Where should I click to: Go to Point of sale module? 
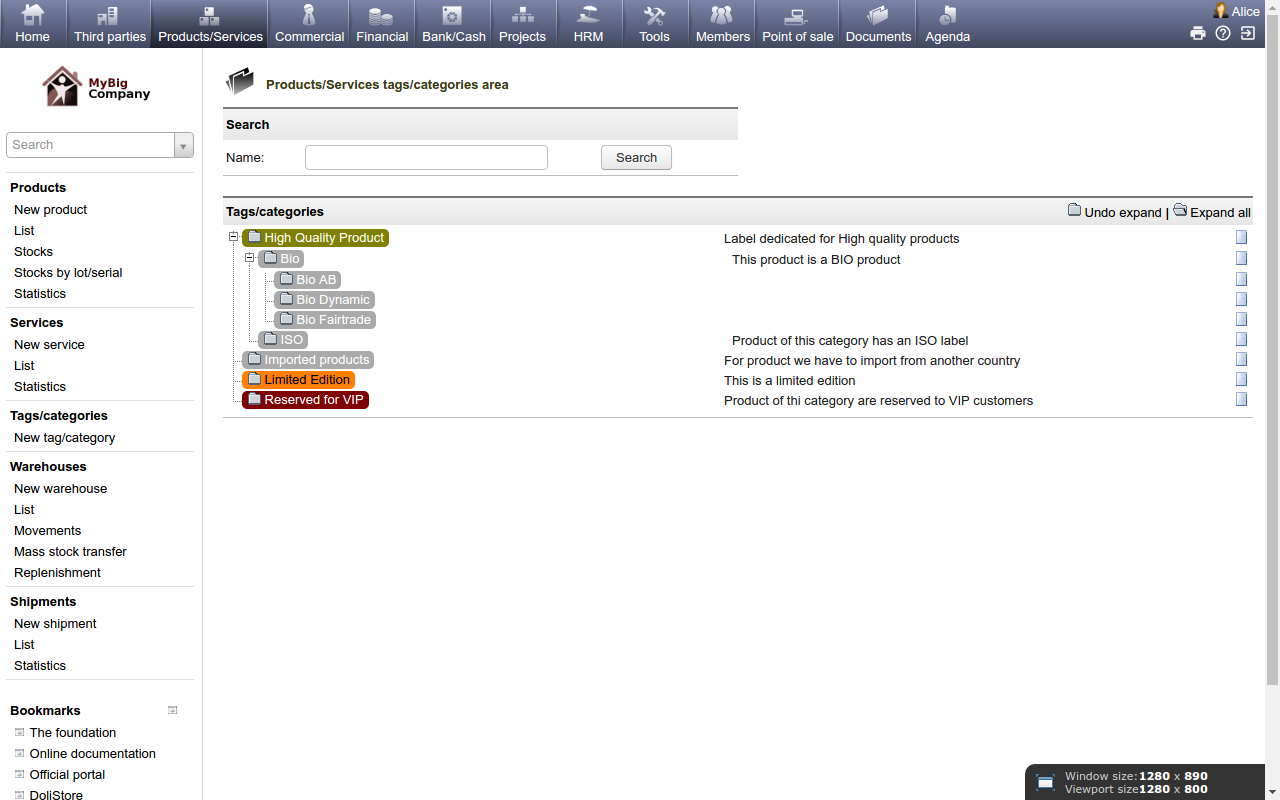[x=797, y=24]
